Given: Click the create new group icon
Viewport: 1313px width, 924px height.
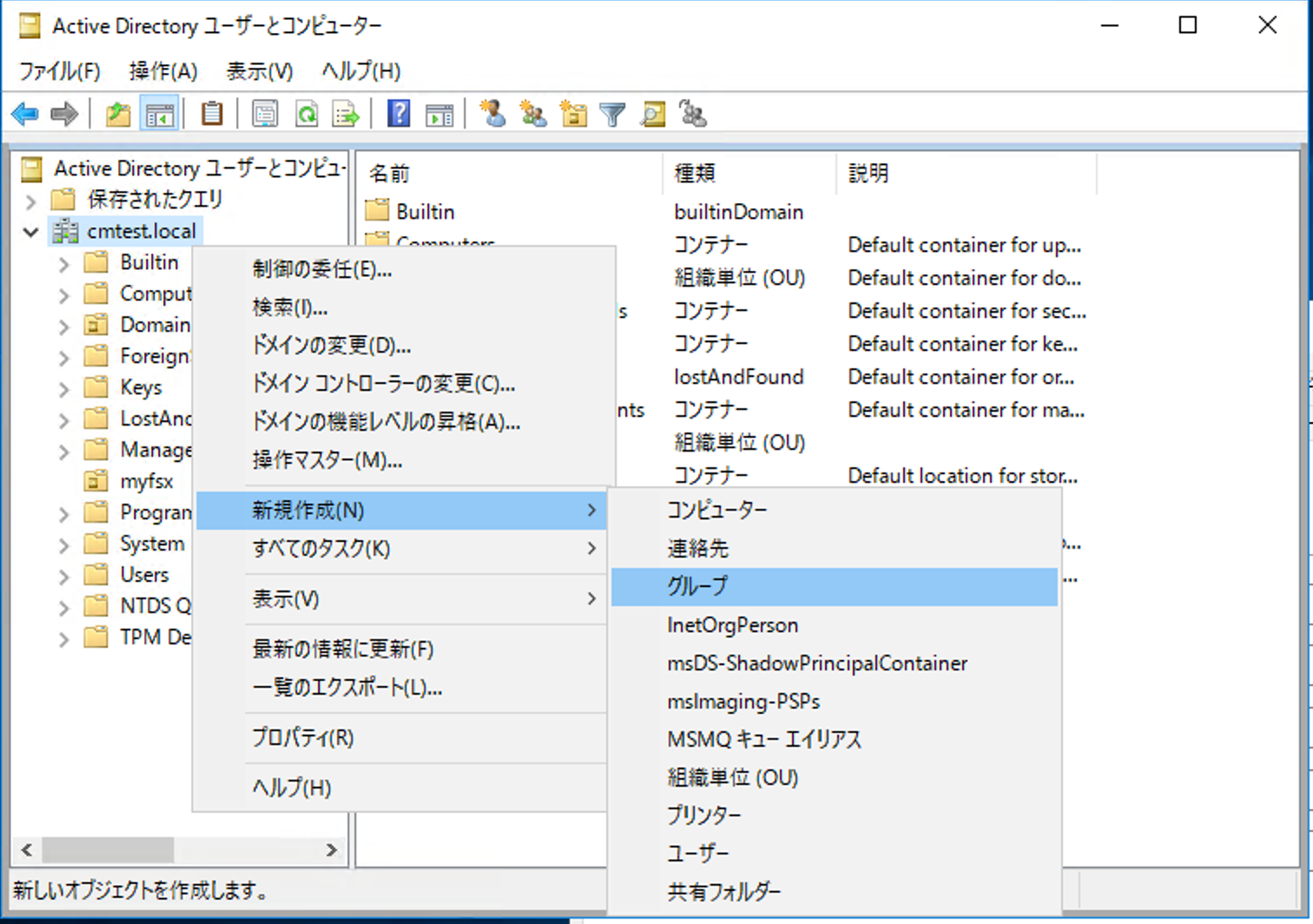Looking at the screenshot, I should coord(533,114).
